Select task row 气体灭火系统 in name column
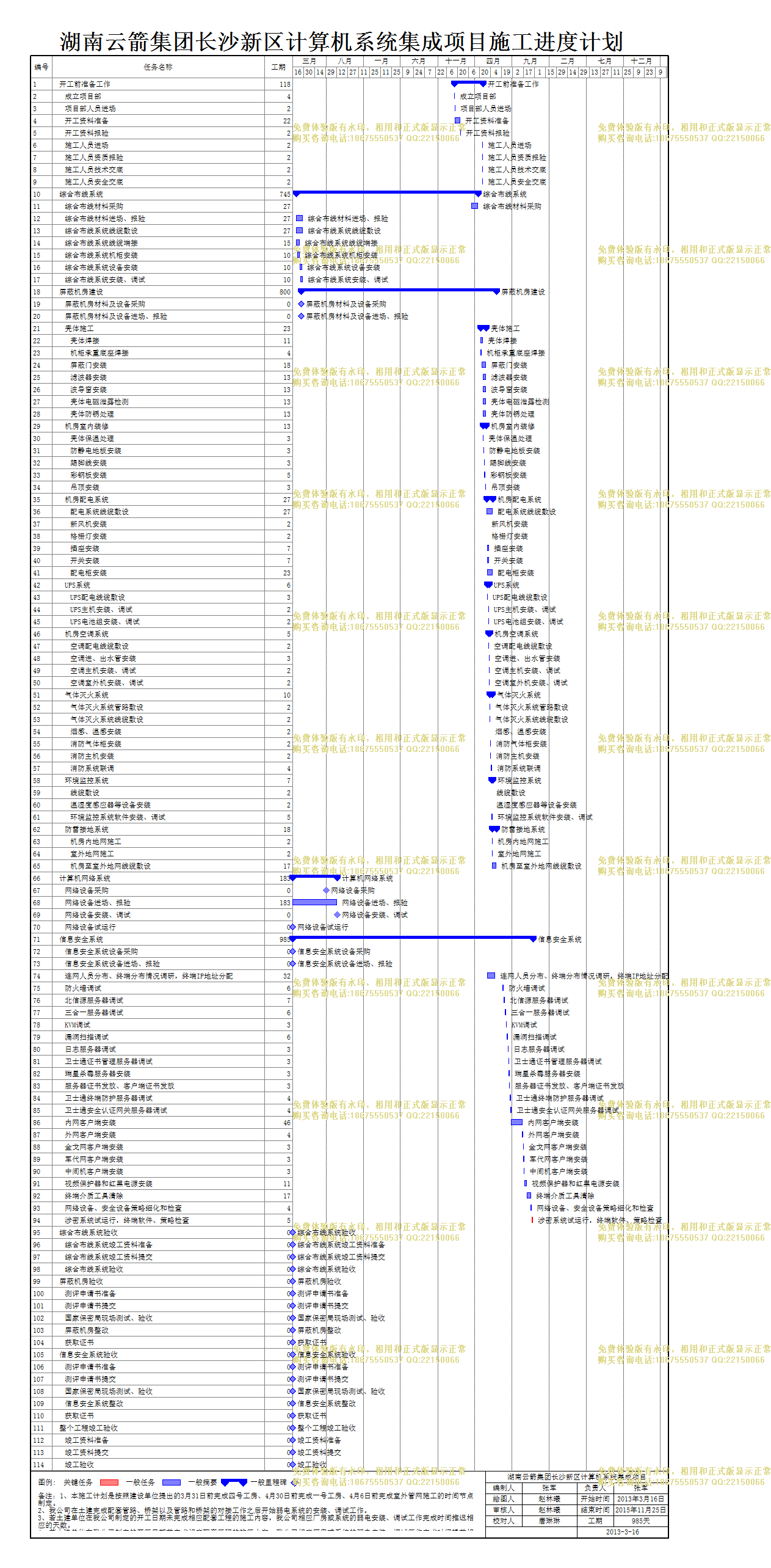This screenshot has width=771, height=1568. pyautogui.click(x=157, y=695)
